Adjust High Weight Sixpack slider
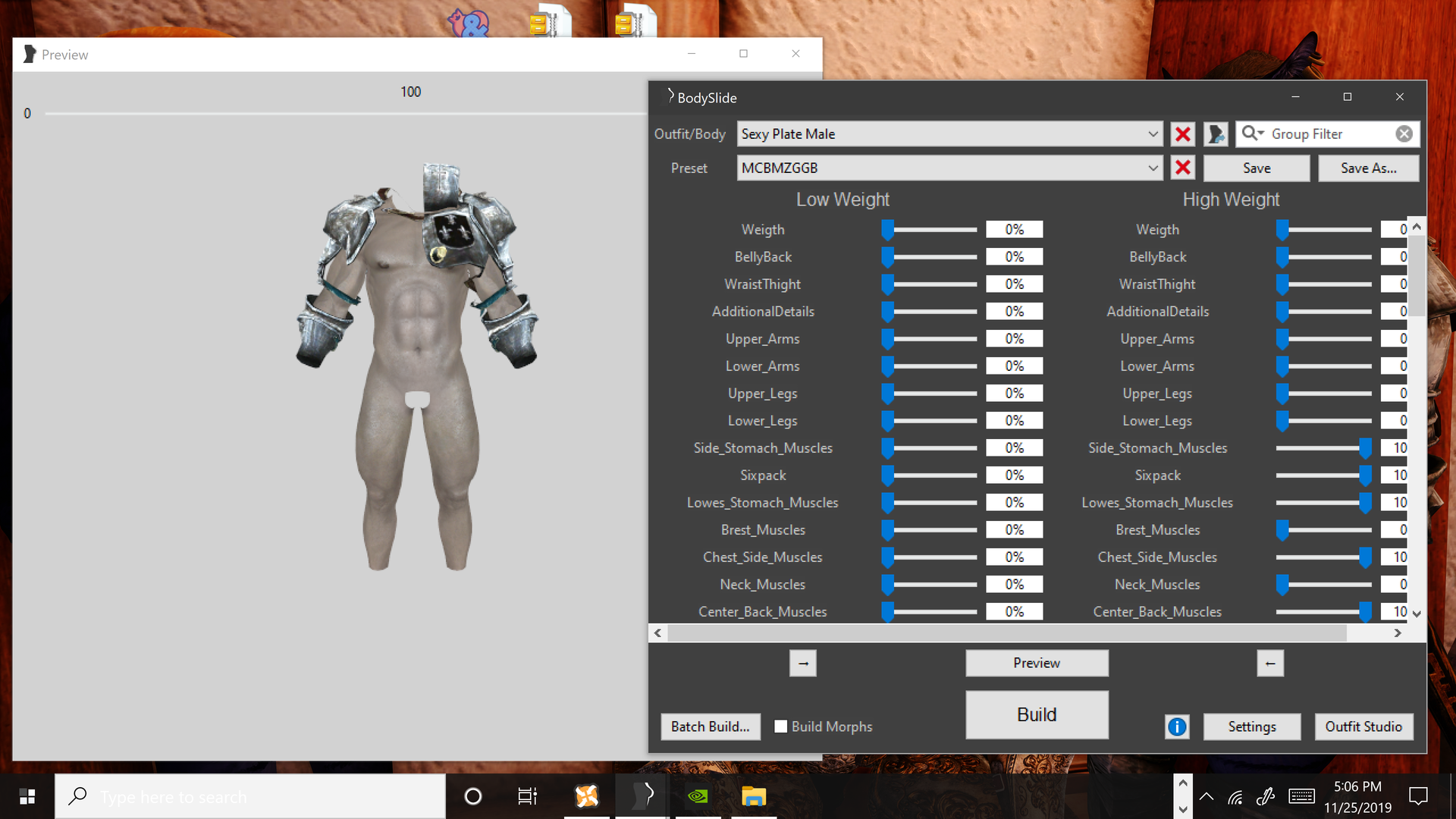The image size is (1456, 819). tap(1324, 475)
